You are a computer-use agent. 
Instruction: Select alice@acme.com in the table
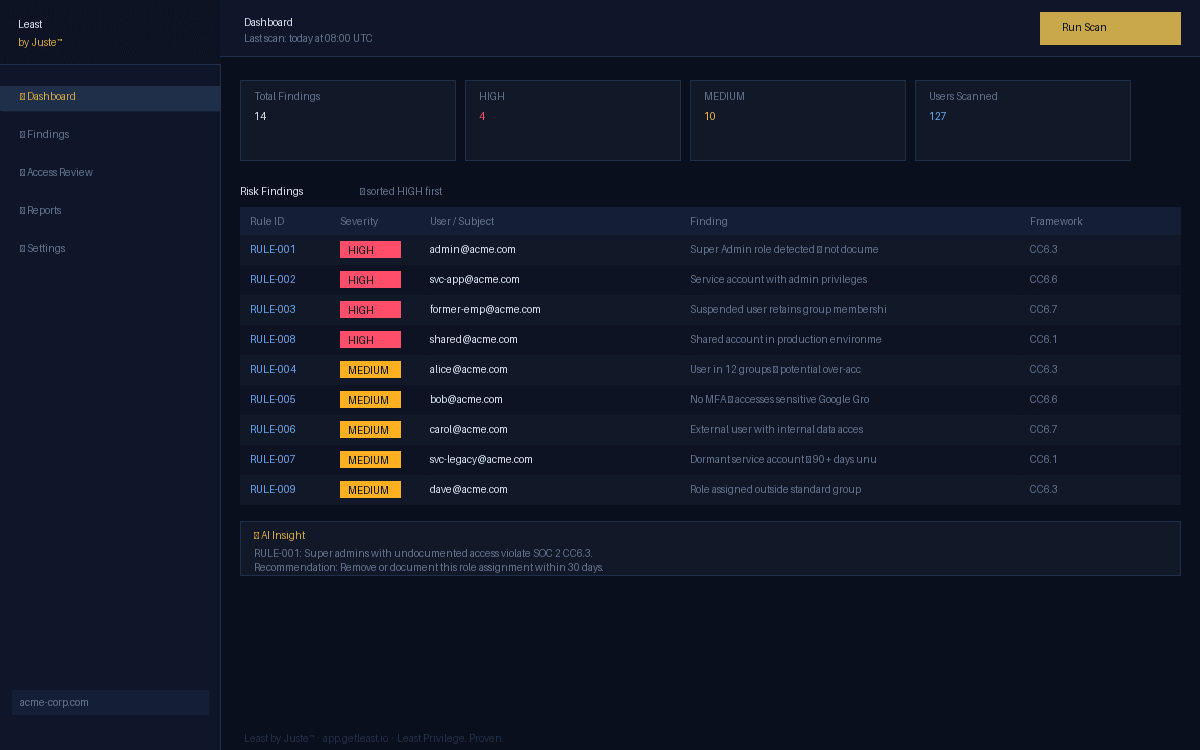pyautogui.click(x=469, y=369)
